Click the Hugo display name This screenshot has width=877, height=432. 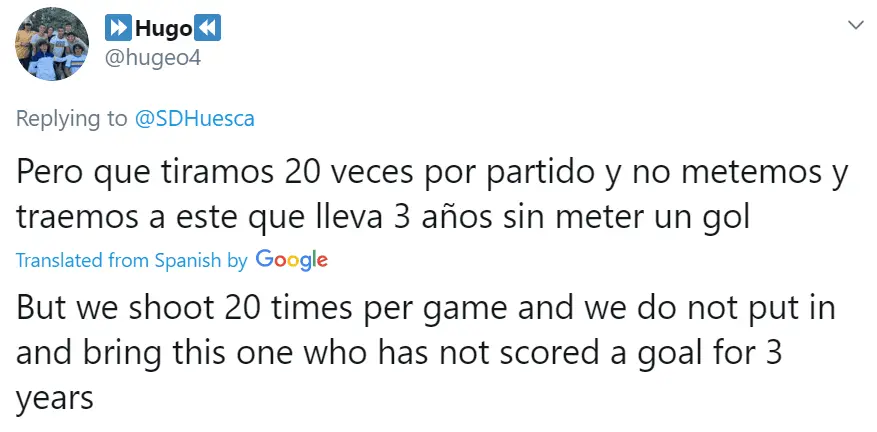pos(163,29)
